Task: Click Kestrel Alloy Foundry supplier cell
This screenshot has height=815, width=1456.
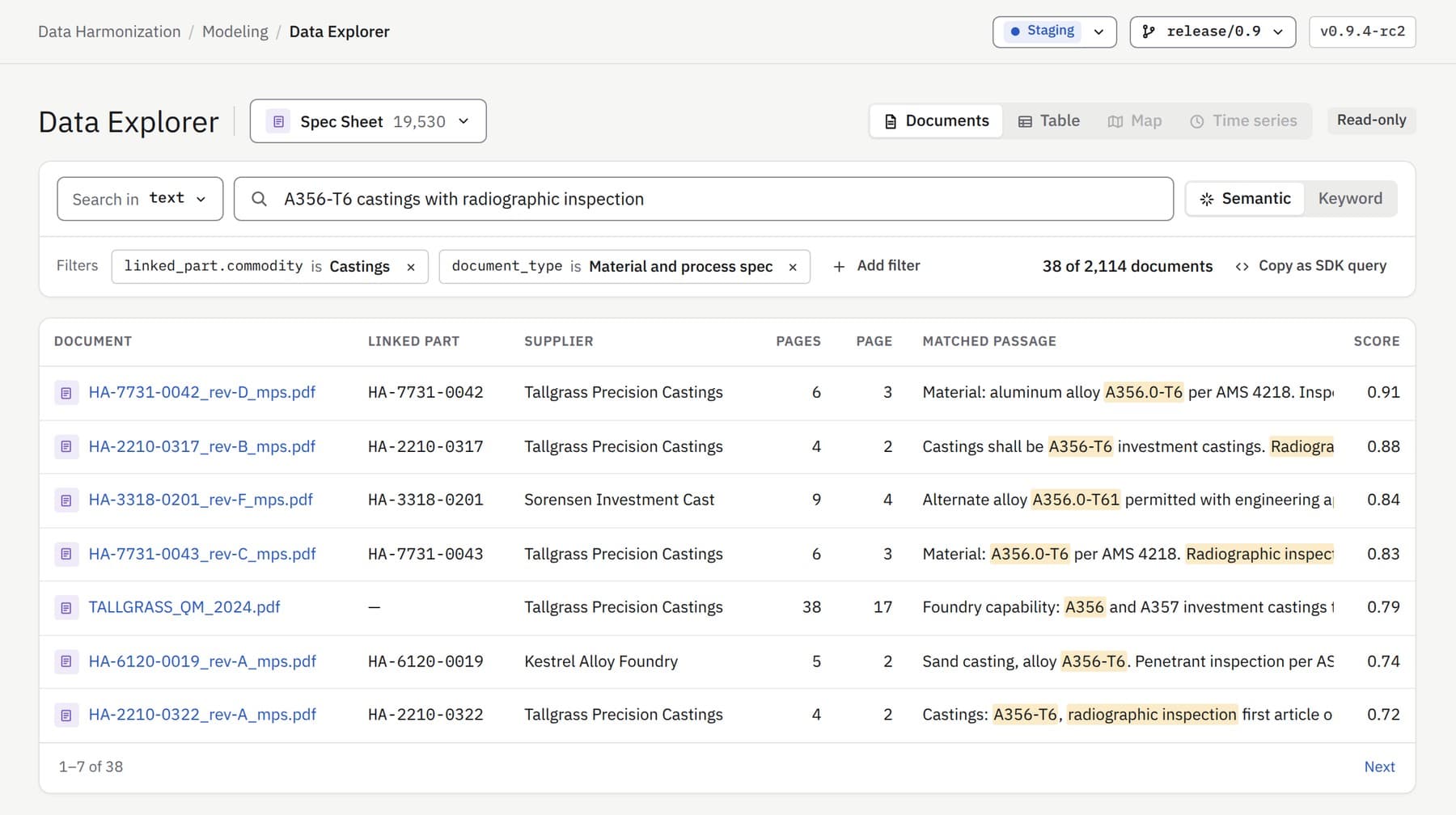Action: pos(601,661)
